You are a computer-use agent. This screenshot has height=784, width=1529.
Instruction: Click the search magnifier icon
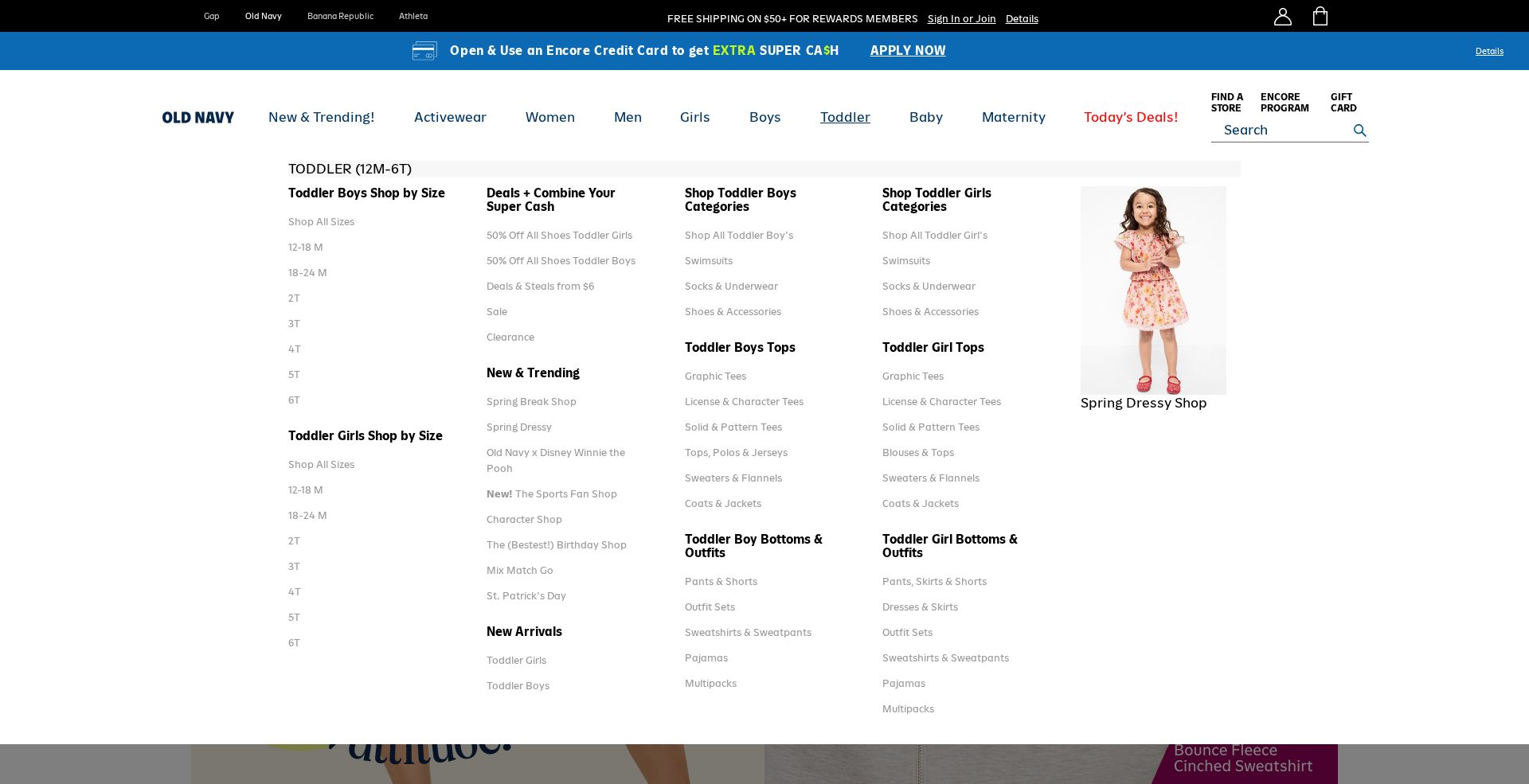tap(1359, 130)
